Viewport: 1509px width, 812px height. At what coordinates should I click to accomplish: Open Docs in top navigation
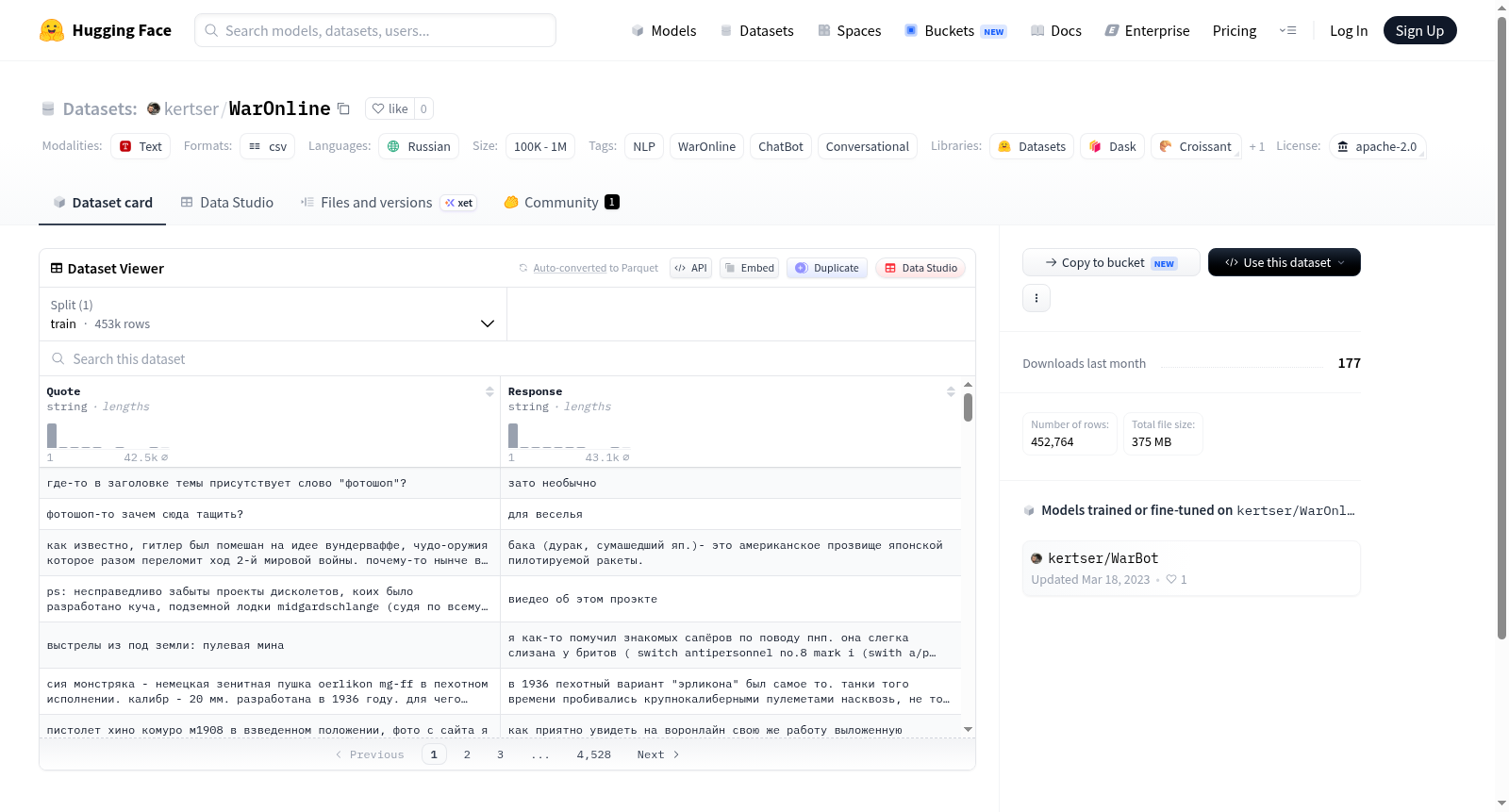pos(1056,31)
